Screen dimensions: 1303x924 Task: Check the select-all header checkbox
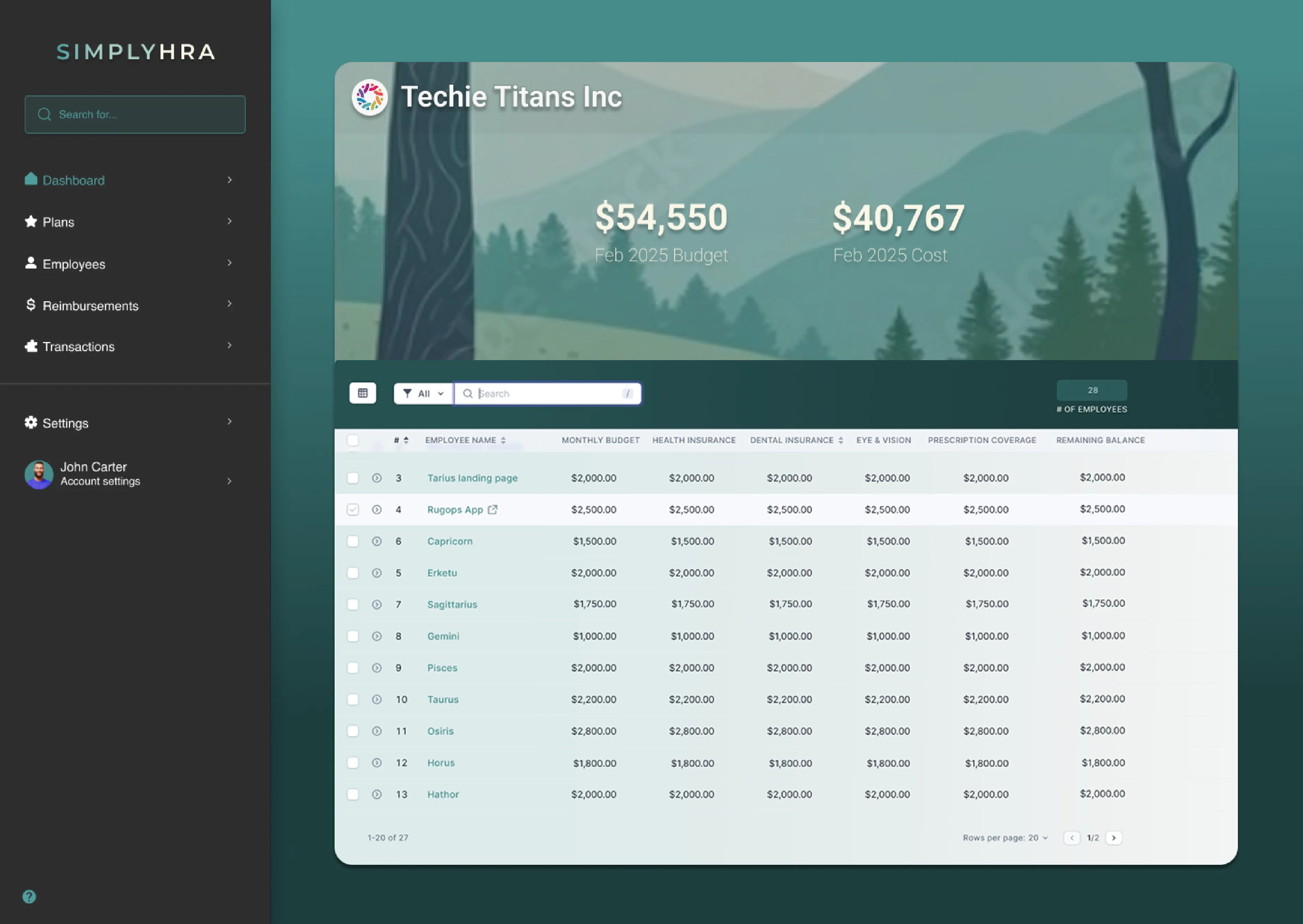(x=353, y=440)
